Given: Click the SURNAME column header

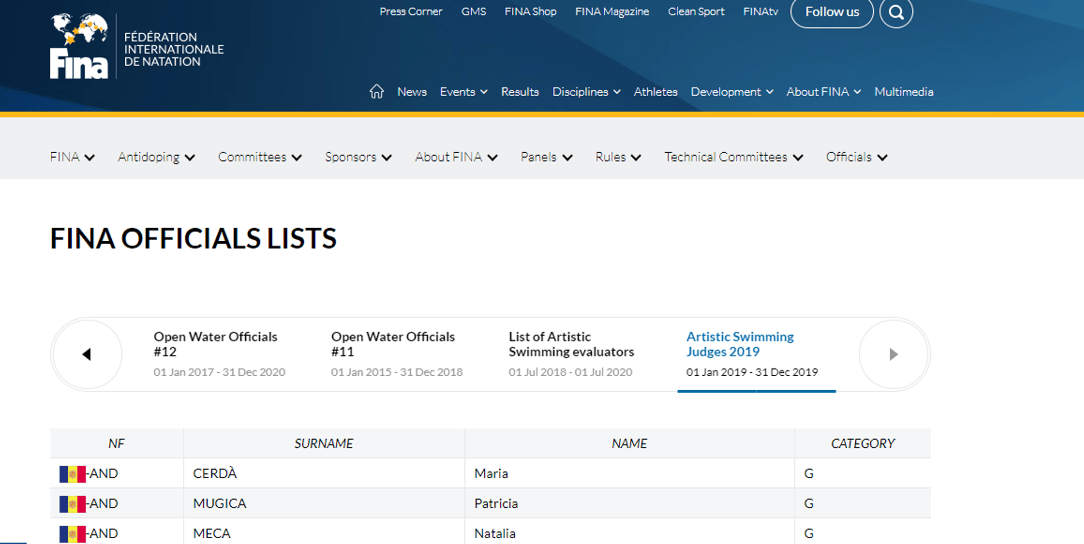Looking at the screenshot, I should click(x=324, y=443).
